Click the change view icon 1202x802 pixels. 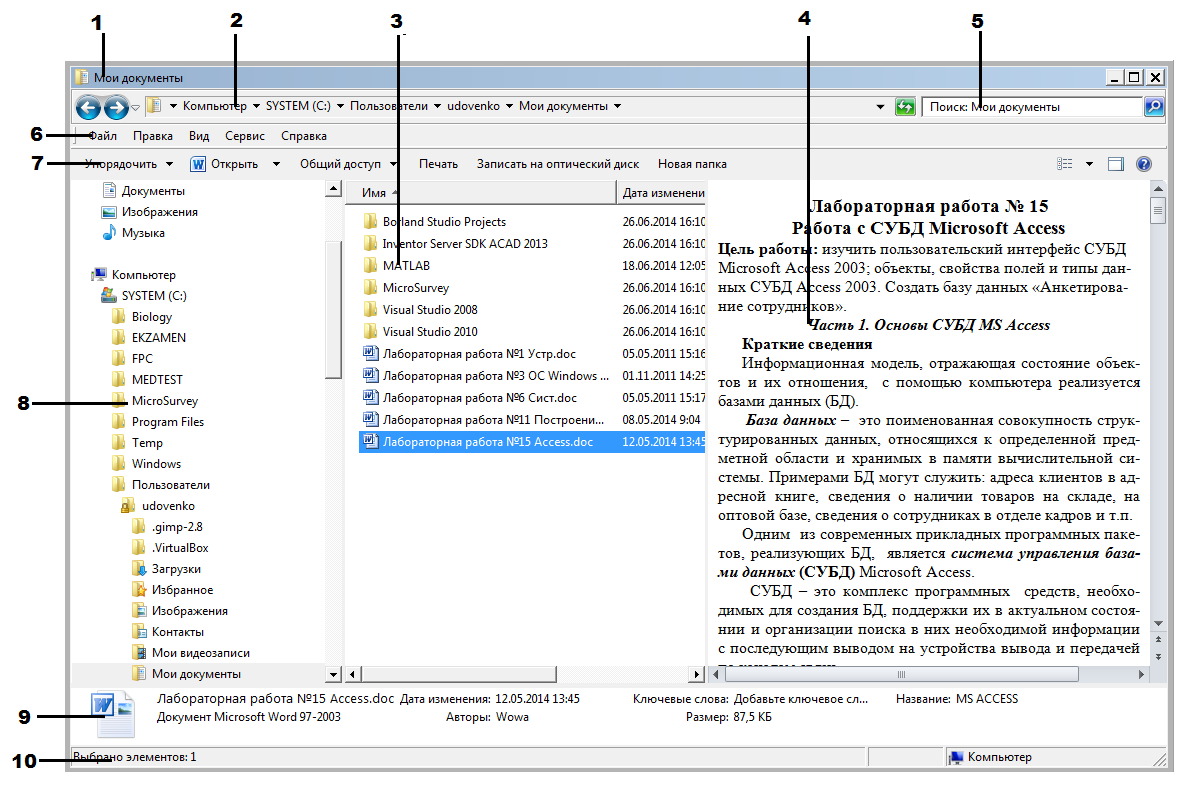click(x=1065, y=164)
